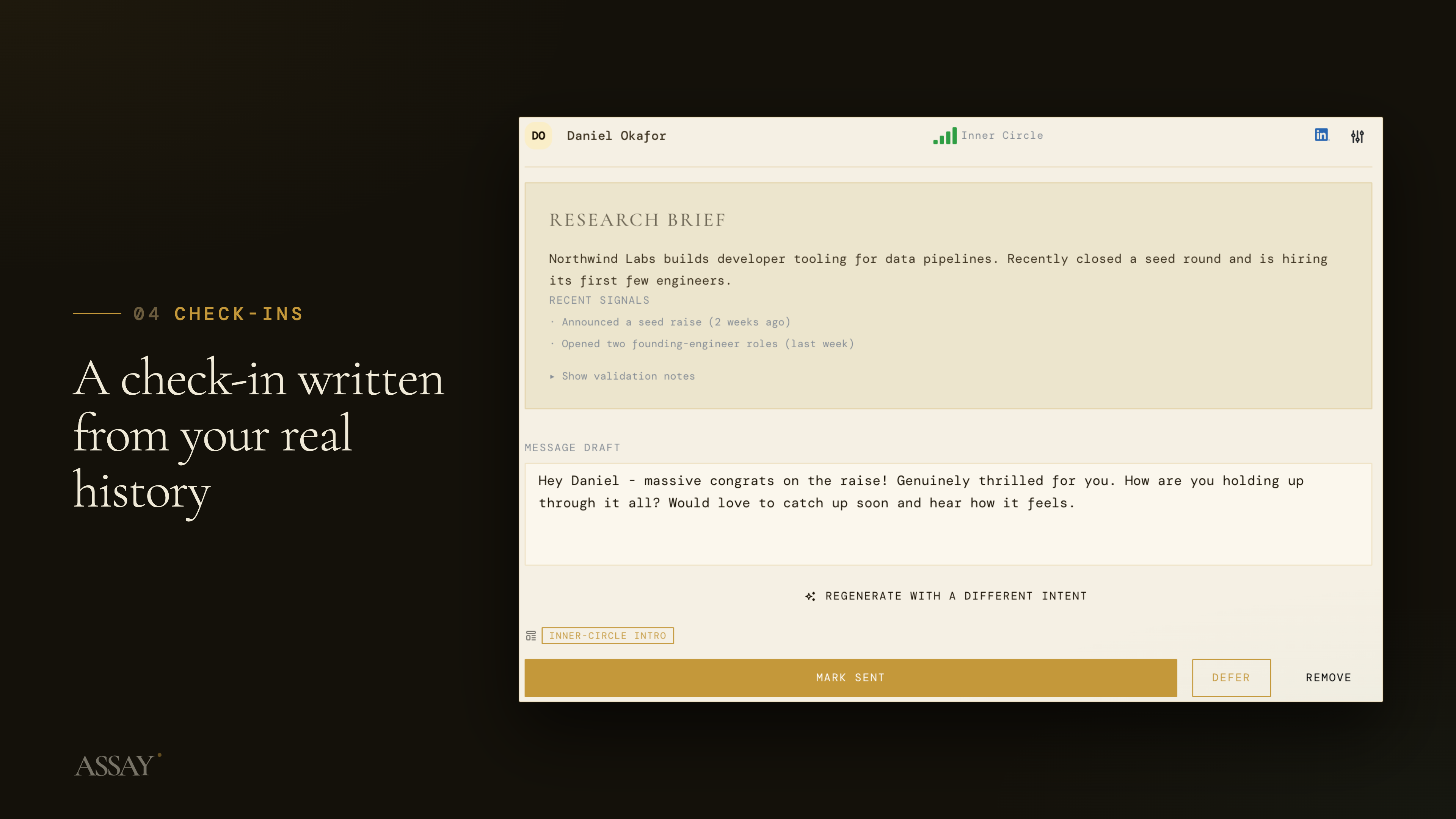Click the Inner Circle tier label
1456x819 pixels.
[1002, 136]
